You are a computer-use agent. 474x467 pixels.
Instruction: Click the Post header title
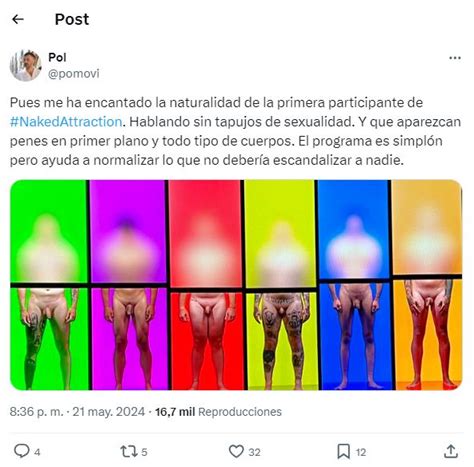(72, 19)
